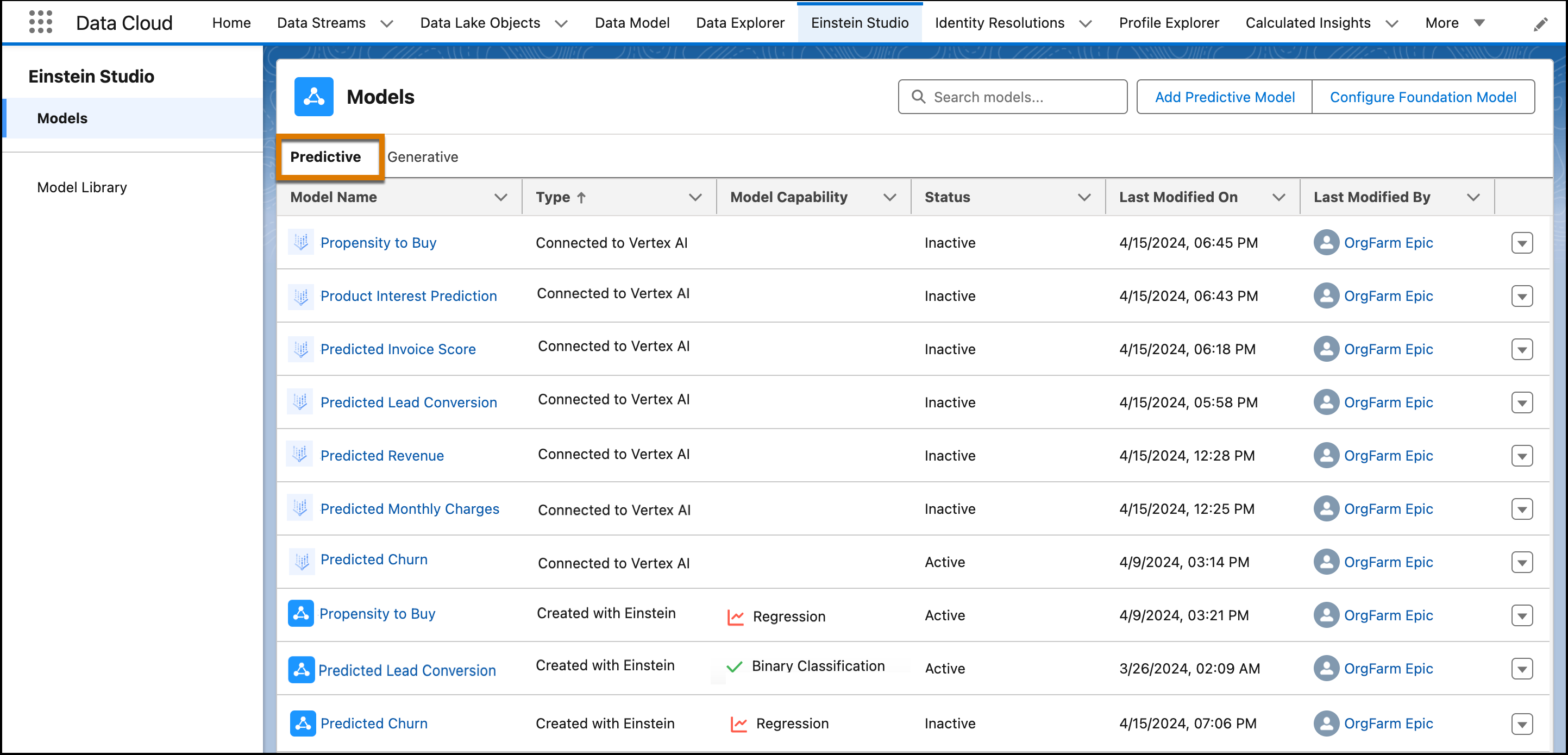Click the user avatar in the 06:43 PM row
The width and height of the screenshot is (1568, 755).
[1326, 296]
